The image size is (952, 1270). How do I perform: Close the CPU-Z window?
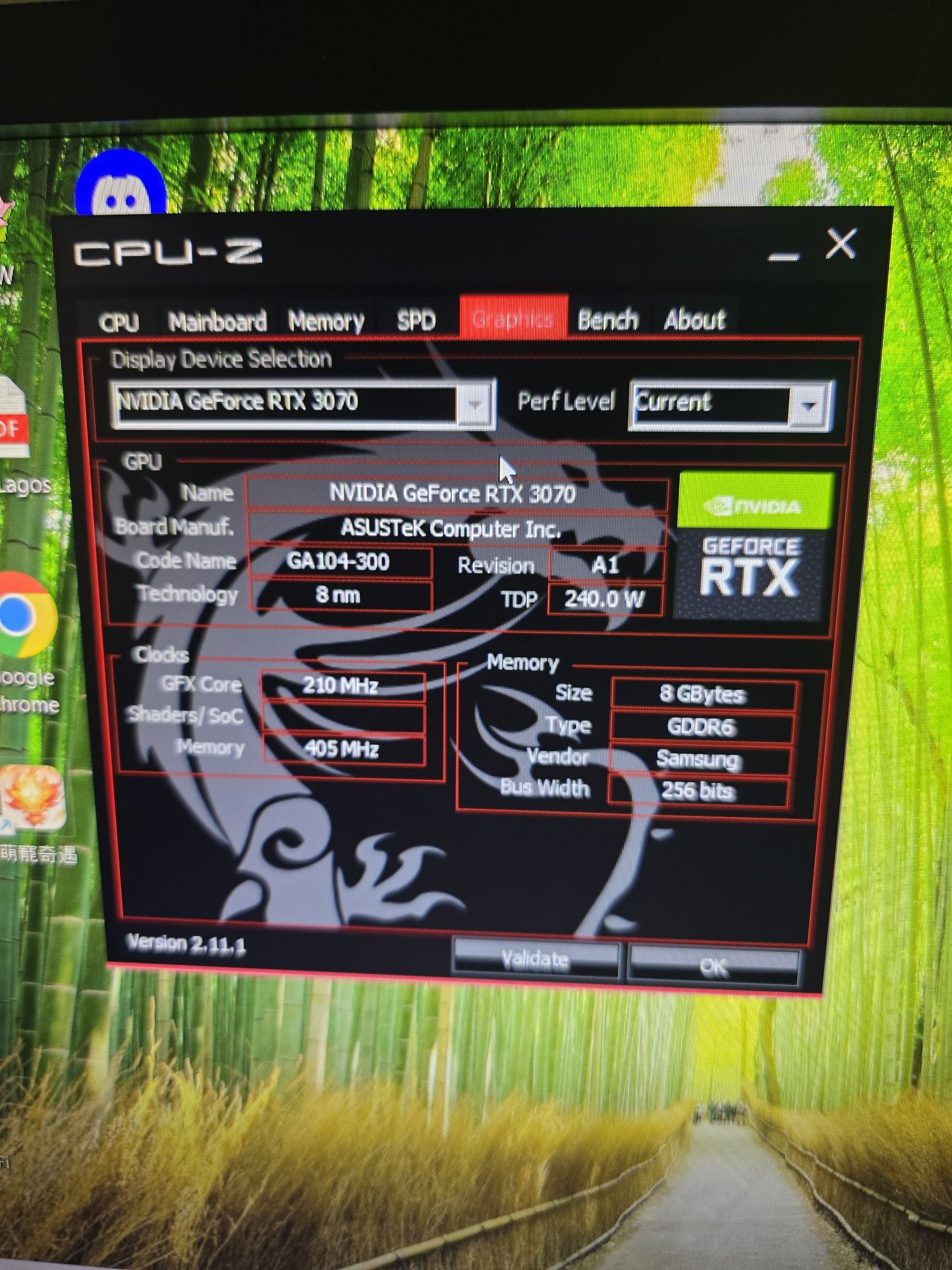841,244
